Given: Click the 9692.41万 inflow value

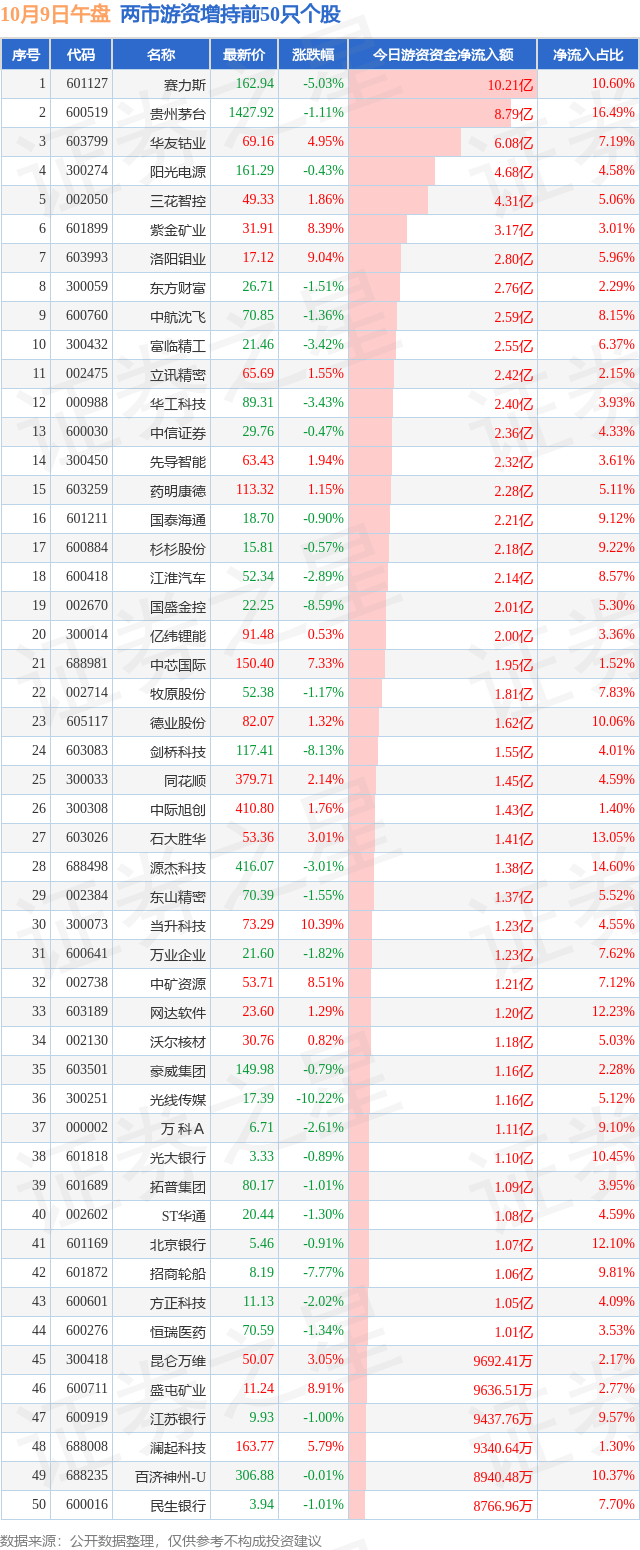Looking at the screenshot, I should click(x=503, y=1361).
